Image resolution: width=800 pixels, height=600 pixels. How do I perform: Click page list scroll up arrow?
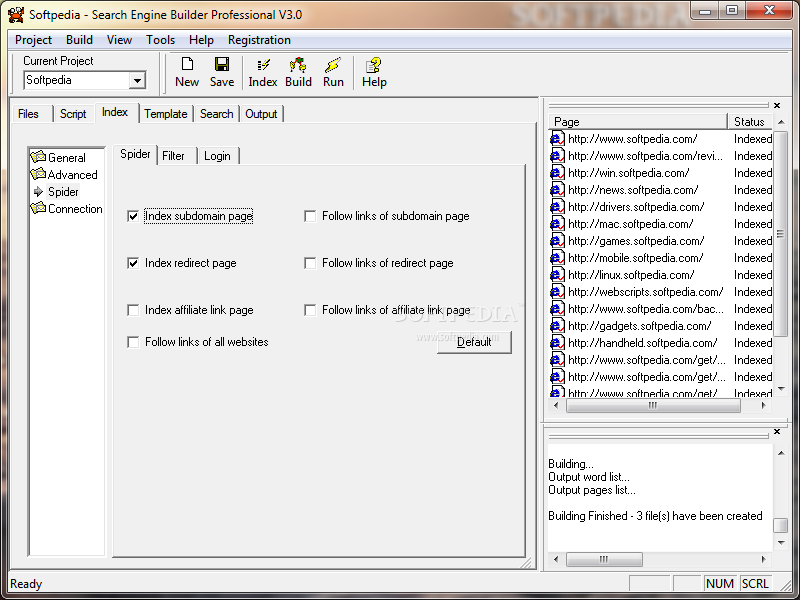coord(781,121)
